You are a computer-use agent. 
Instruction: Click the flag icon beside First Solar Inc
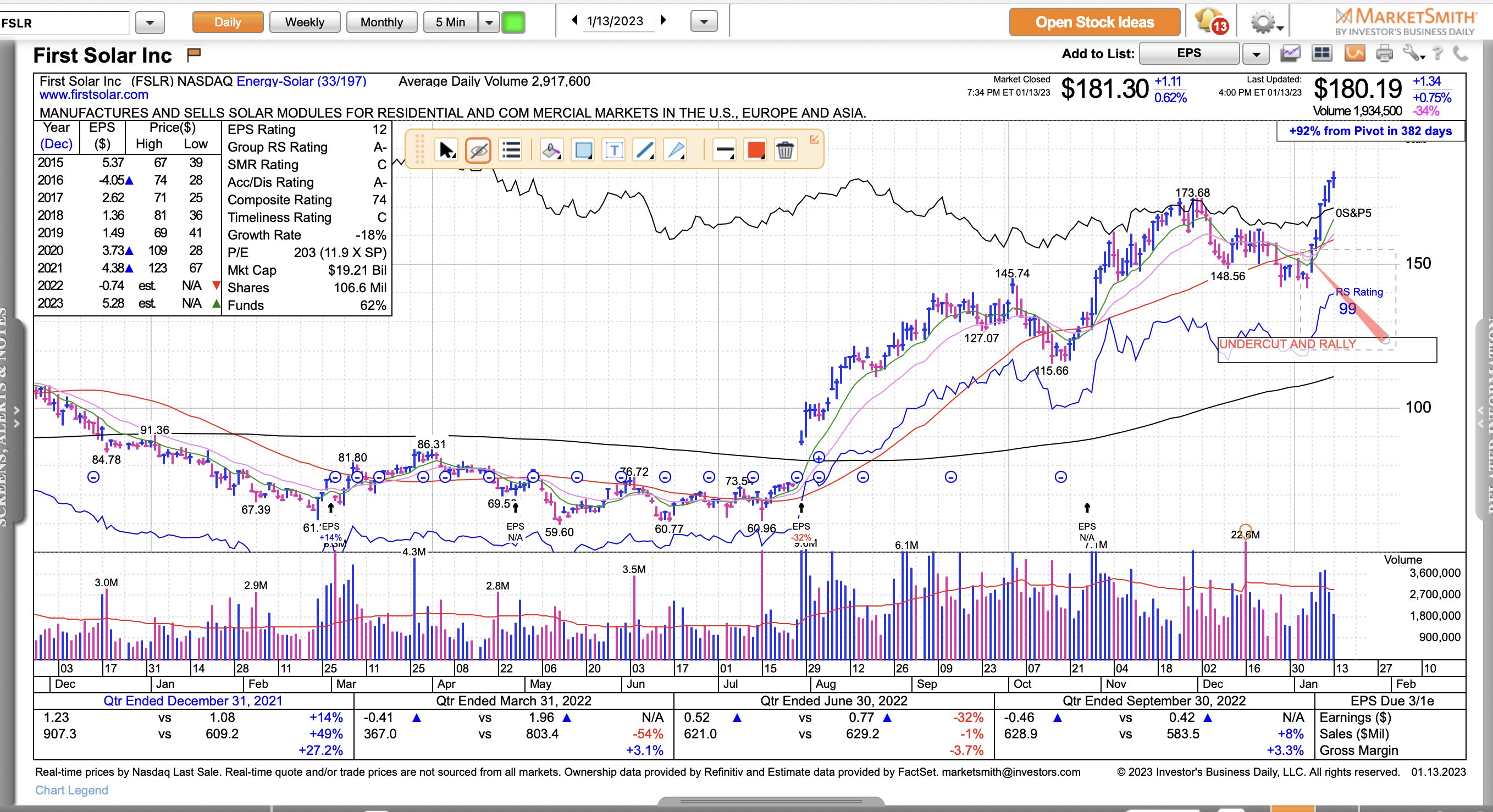pos(194,54)
